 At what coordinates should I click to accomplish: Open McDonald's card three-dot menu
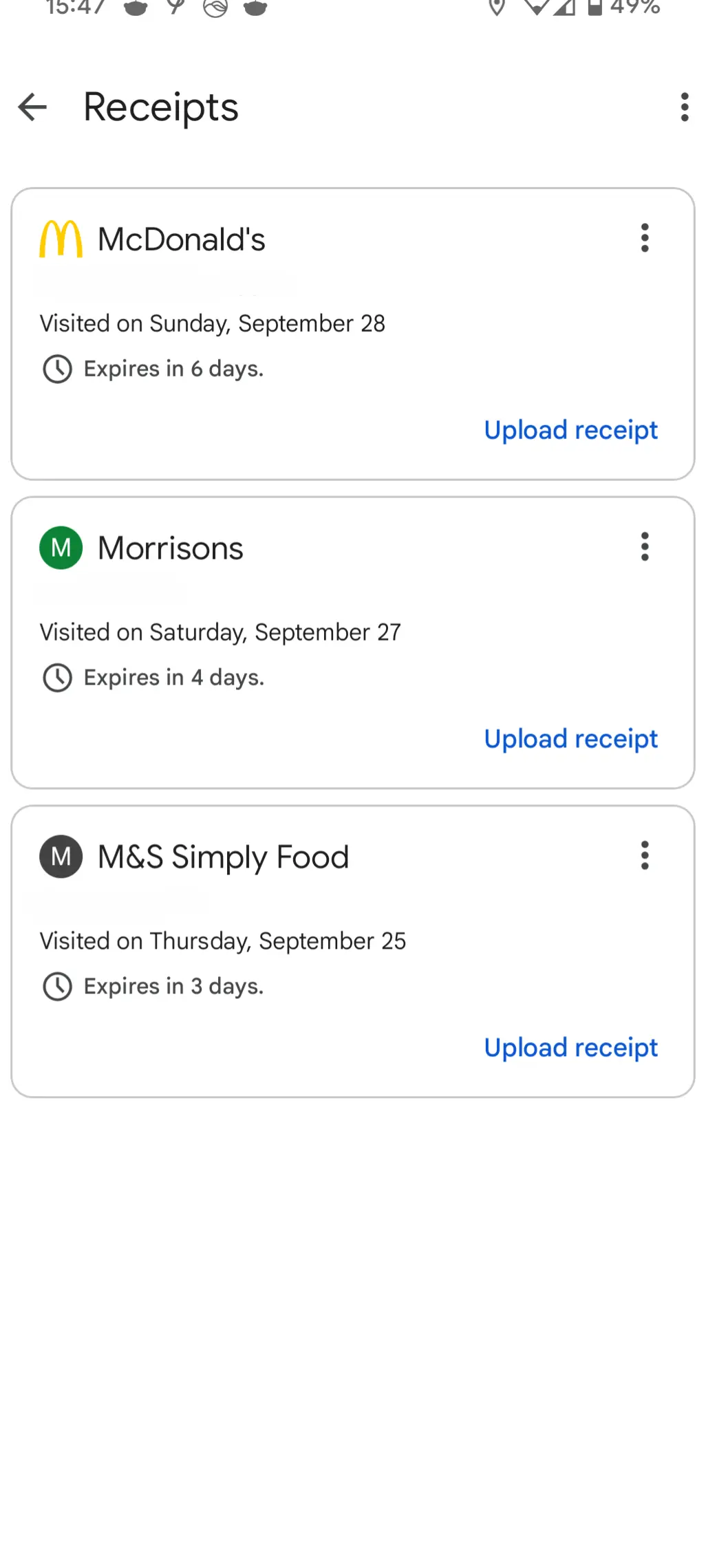(x=645, y=238)
